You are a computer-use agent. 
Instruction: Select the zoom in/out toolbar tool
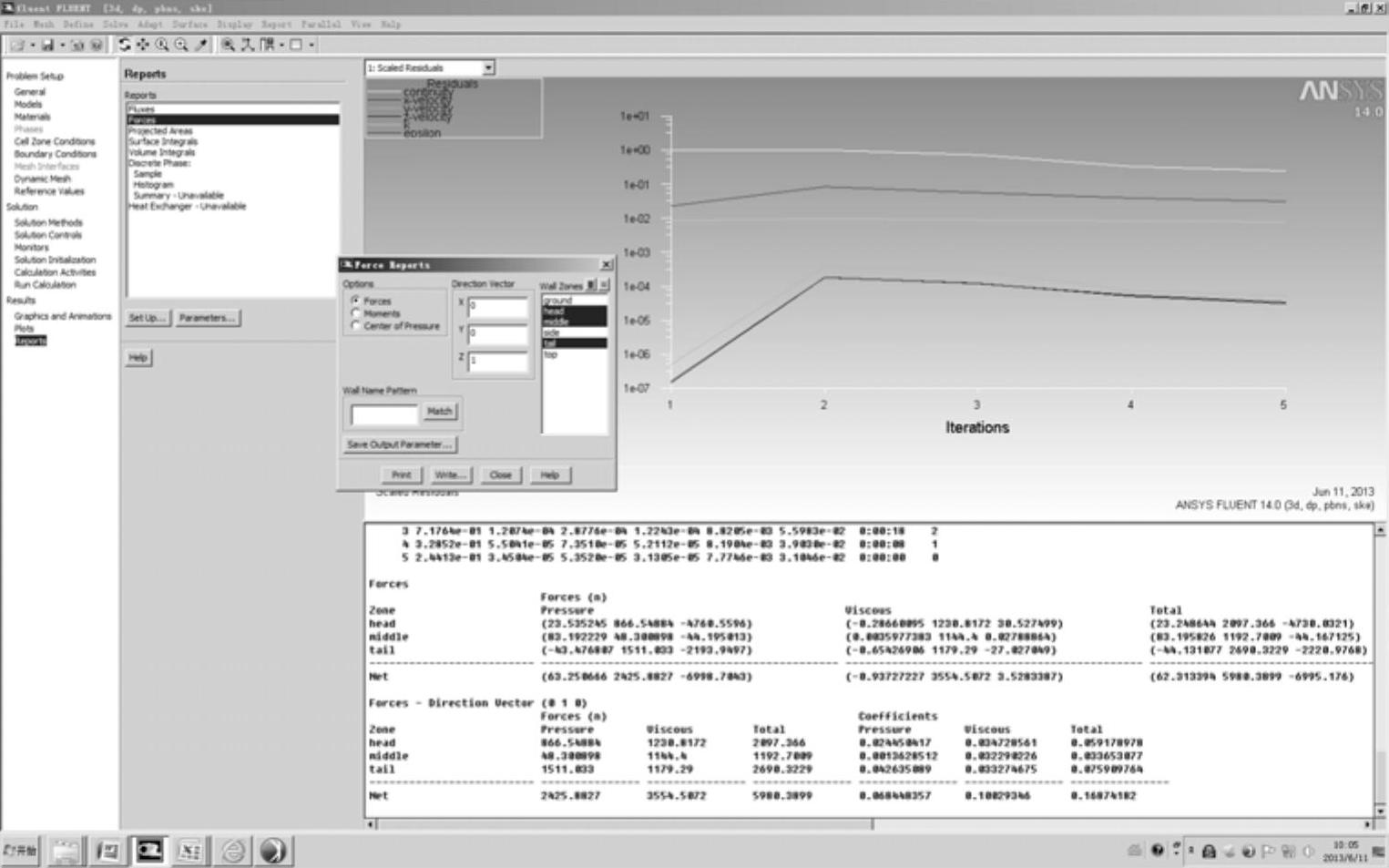(162, 45)
